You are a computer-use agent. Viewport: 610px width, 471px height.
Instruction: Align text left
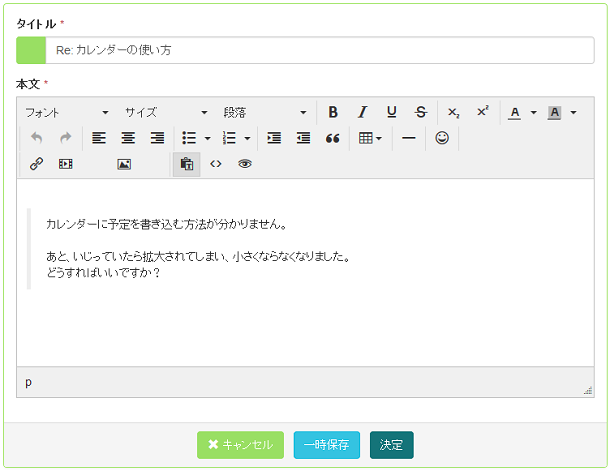[x=98, y=138]
